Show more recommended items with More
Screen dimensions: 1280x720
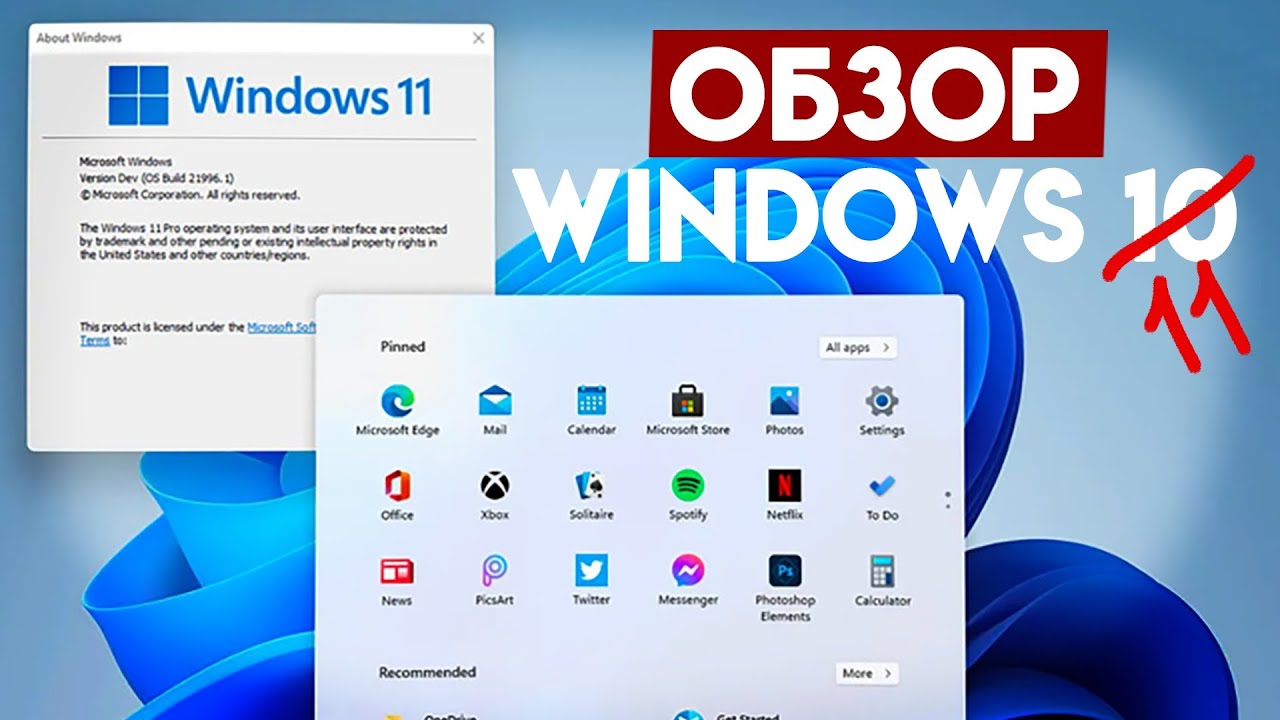tap(867, 673)
